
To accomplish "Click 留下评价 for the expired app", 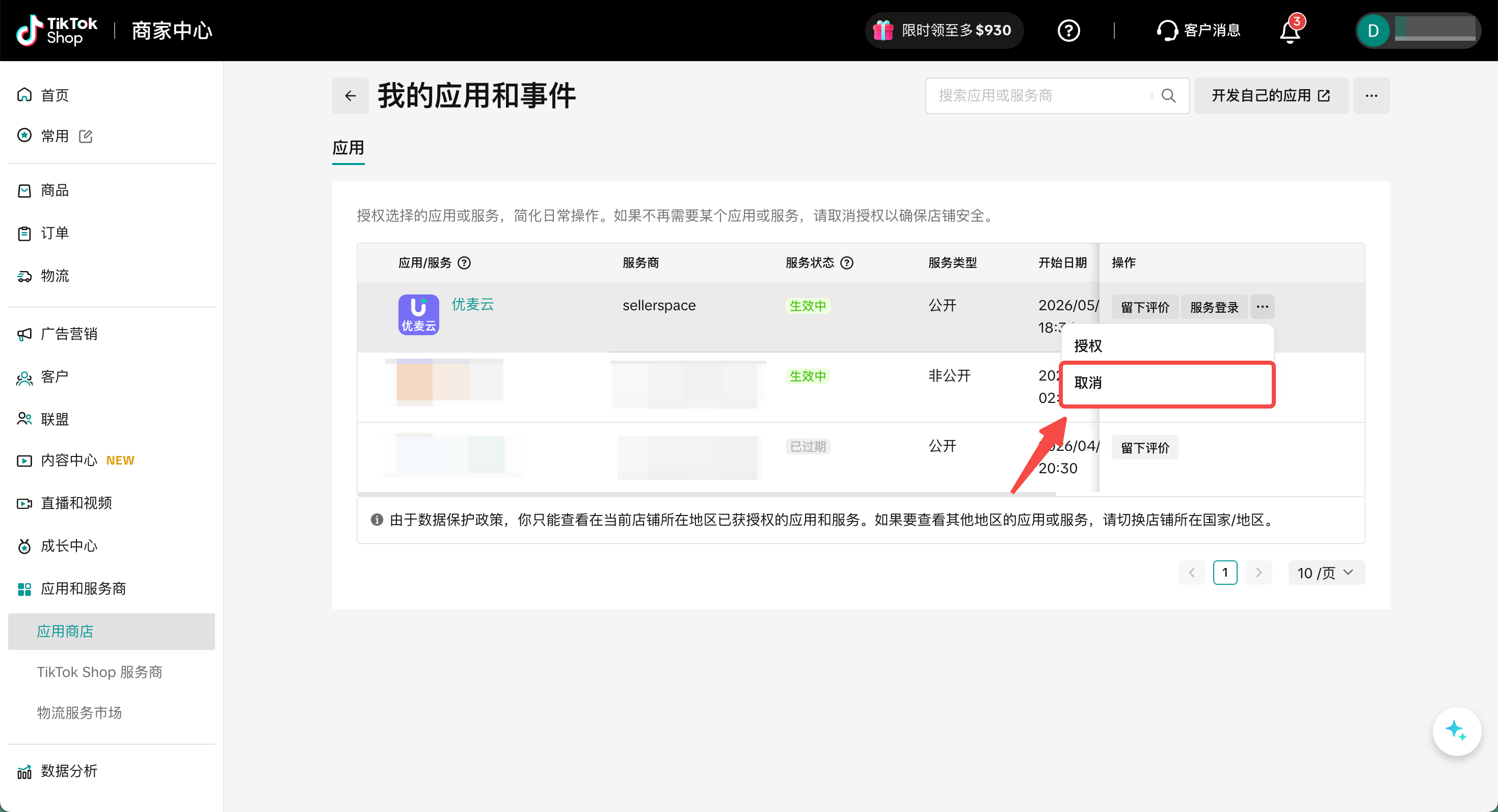I will coord(1145,448).
